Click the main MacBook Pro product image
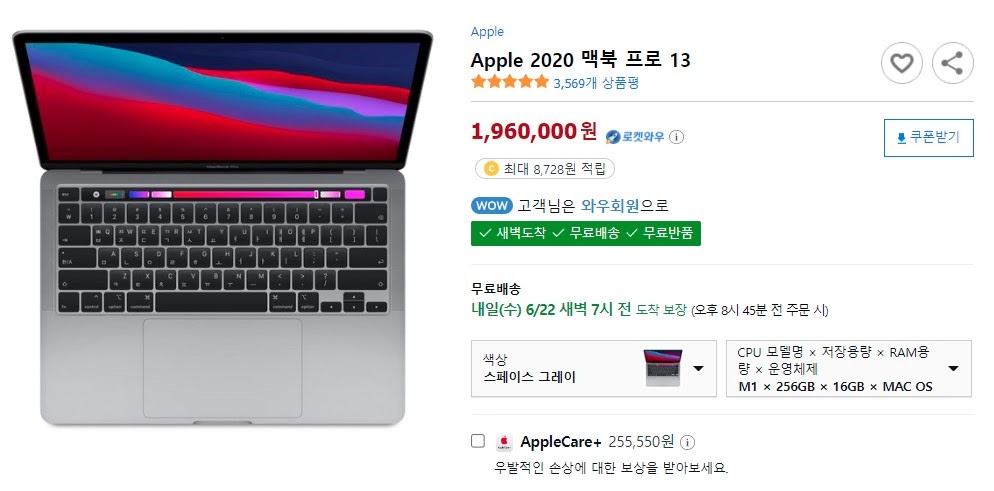Image resolution: width=994 pixels, height=491 pixels. point(223,228)
